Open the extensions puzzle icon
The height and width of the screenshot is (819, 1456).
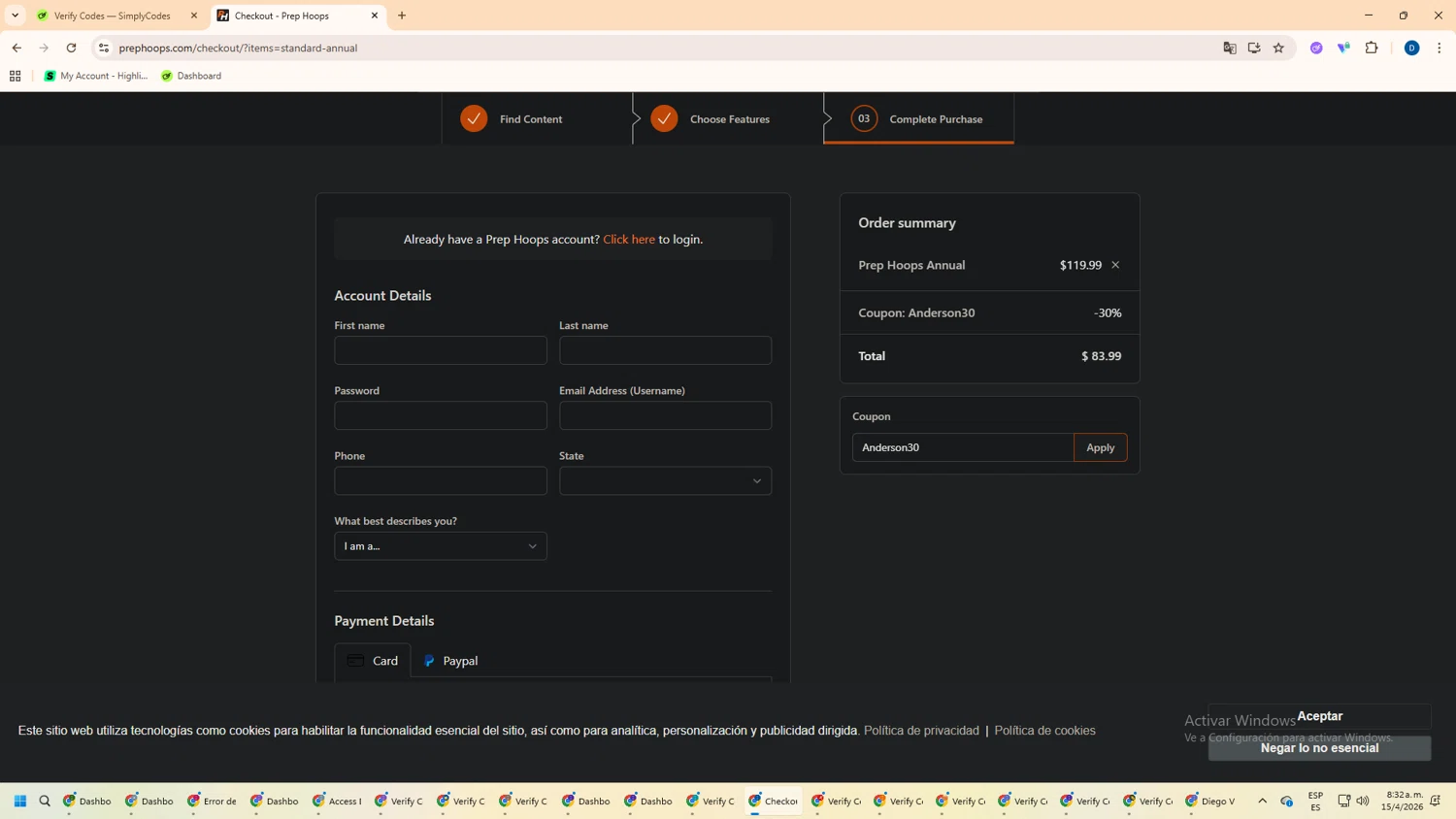click(x=1372, y=48)
